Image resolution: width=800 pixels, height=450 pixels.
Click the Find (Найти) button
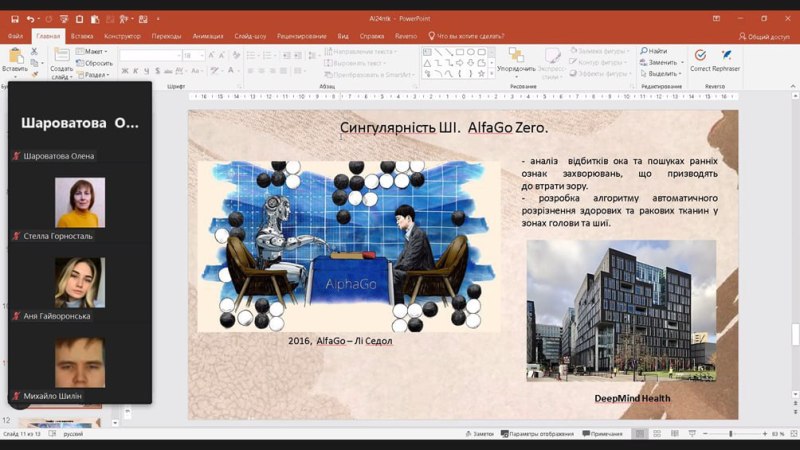[x=654, y=51]
